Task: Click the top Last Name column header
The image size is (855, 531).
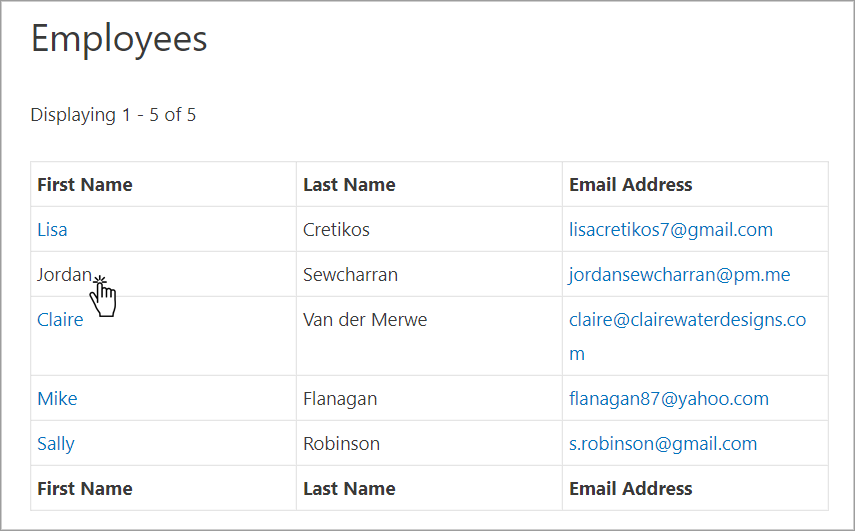Action: click(349, 185)
